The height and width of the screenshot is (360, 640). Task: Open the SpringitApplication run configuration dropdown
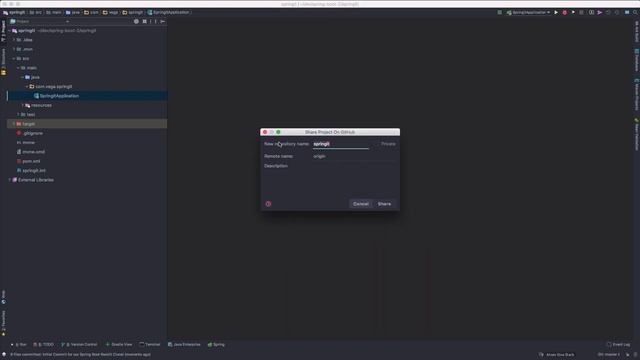[528, 13]
